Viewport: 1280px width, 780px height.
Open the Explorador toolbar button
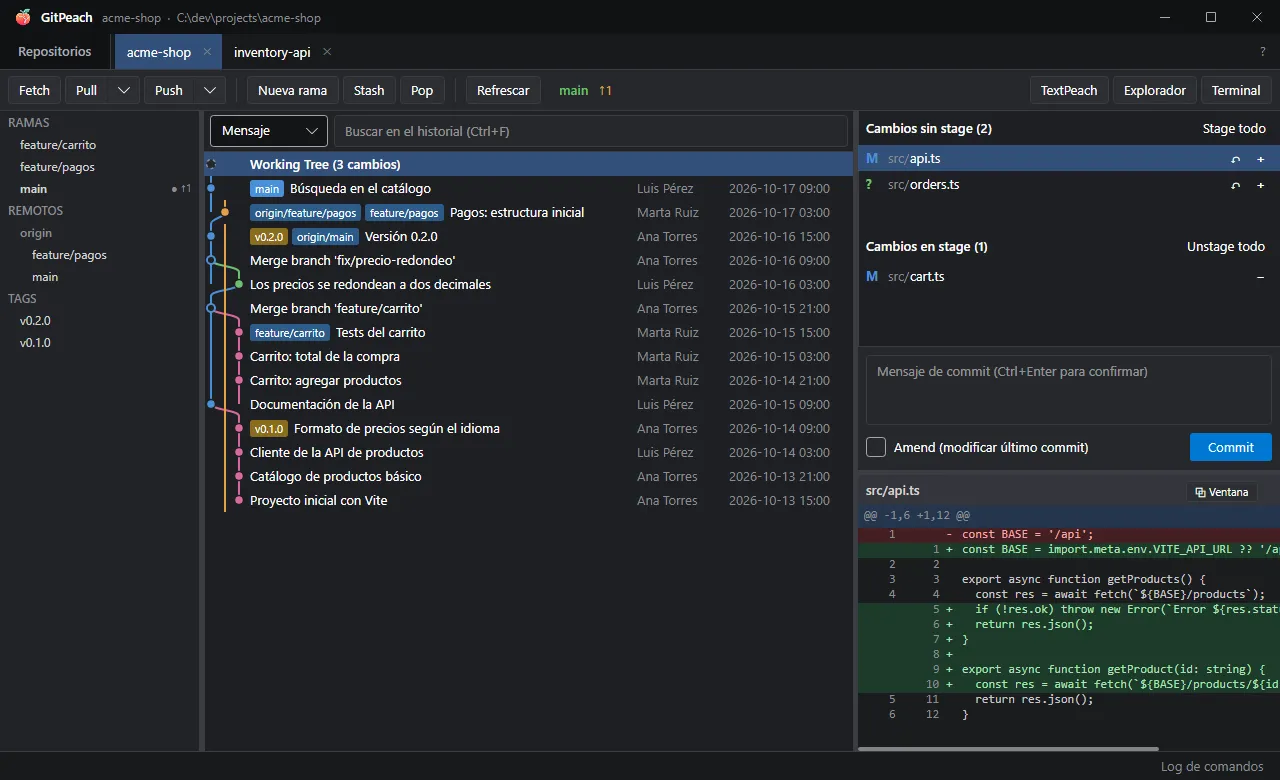coord(1155,90)
